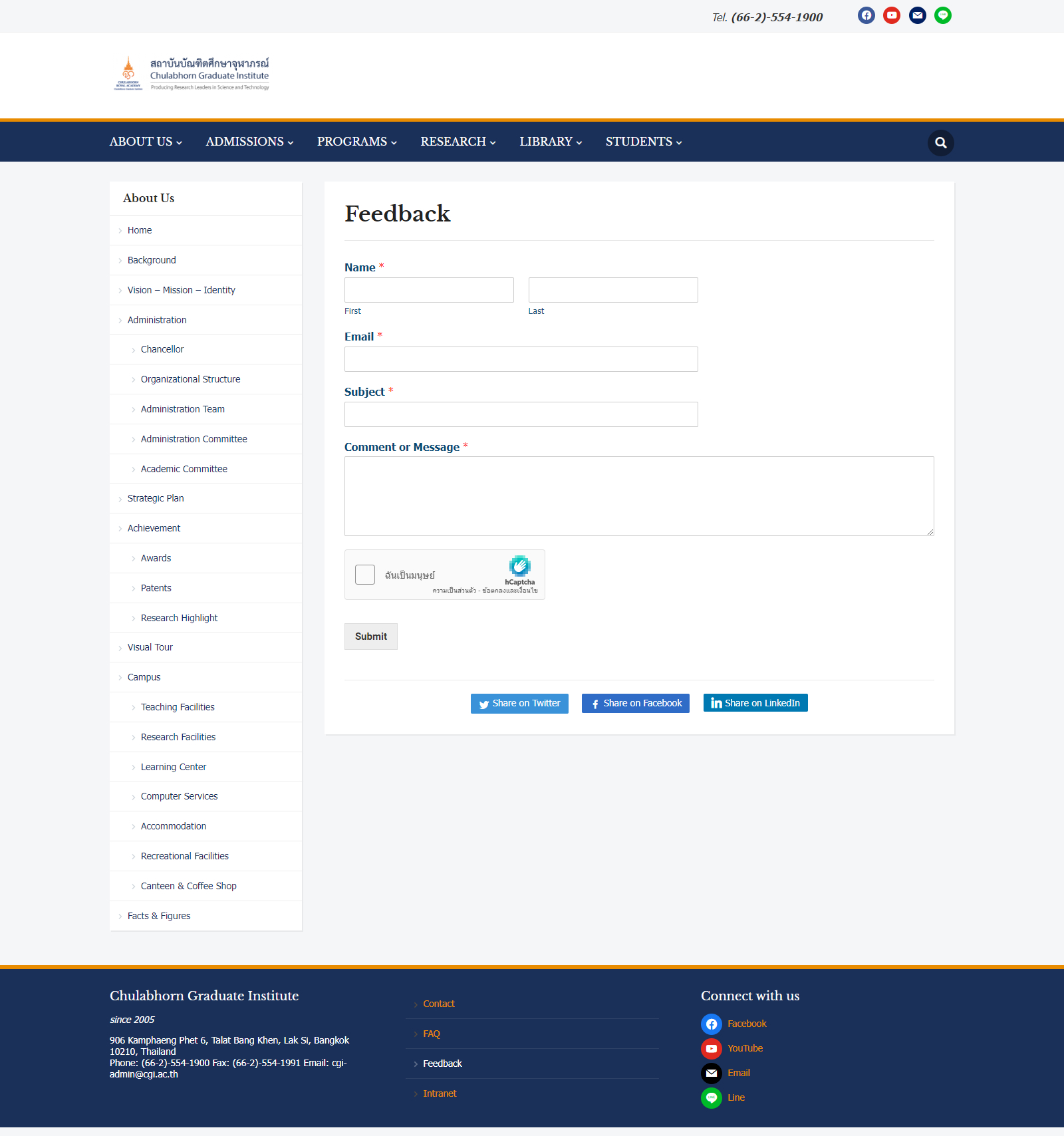The height and width of the screenshot is (1136, 1064).
Task: Open the YouTube icon in top header
Action: (892, 15)
